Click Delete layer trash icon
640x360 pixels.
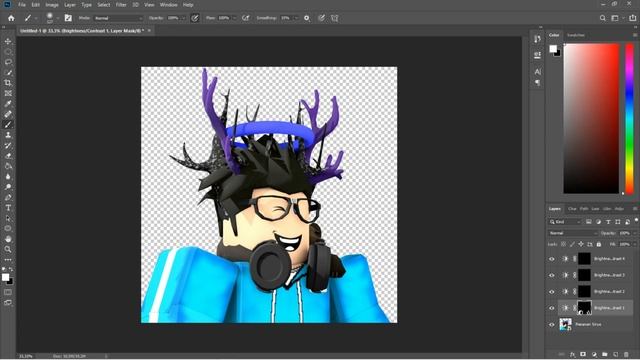tap(626, 354)
